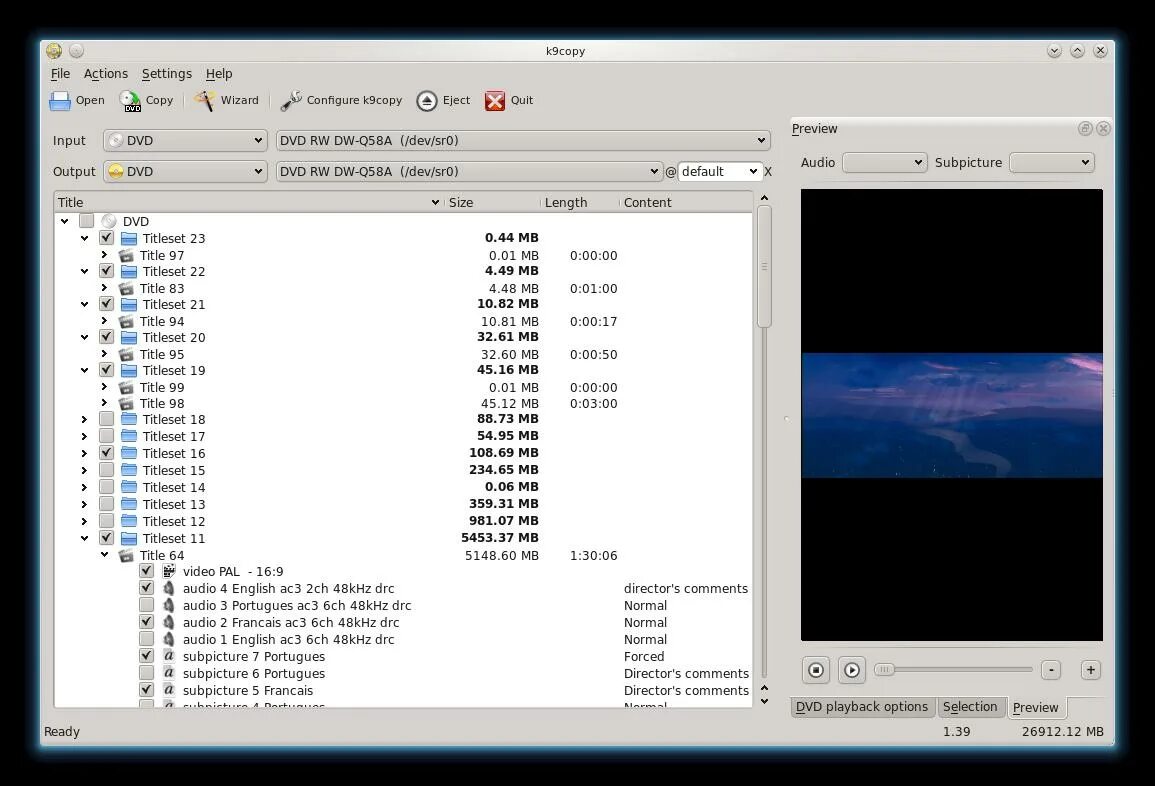Collapse the Title 64 entry

(104, 555)
